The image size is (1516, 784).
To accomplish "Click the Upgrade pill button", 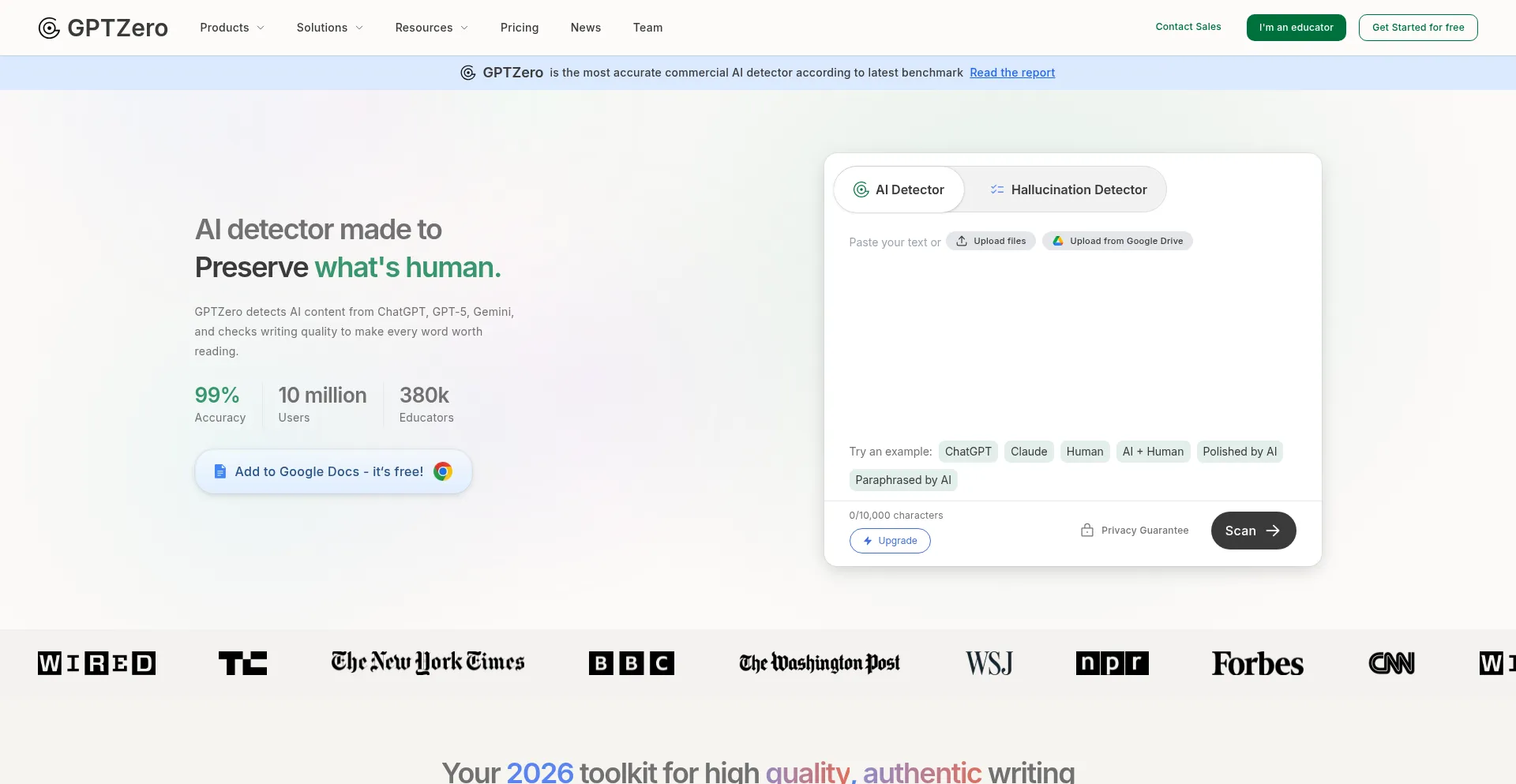I will [x=890, y=541].
